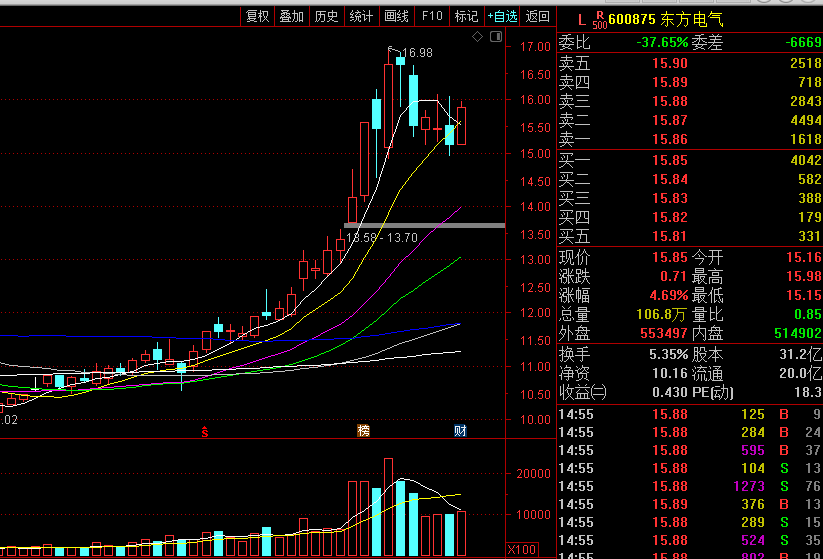Toggle +自选 to add to watchlist
Screen dimensions: 823x559
coord(503,16)
